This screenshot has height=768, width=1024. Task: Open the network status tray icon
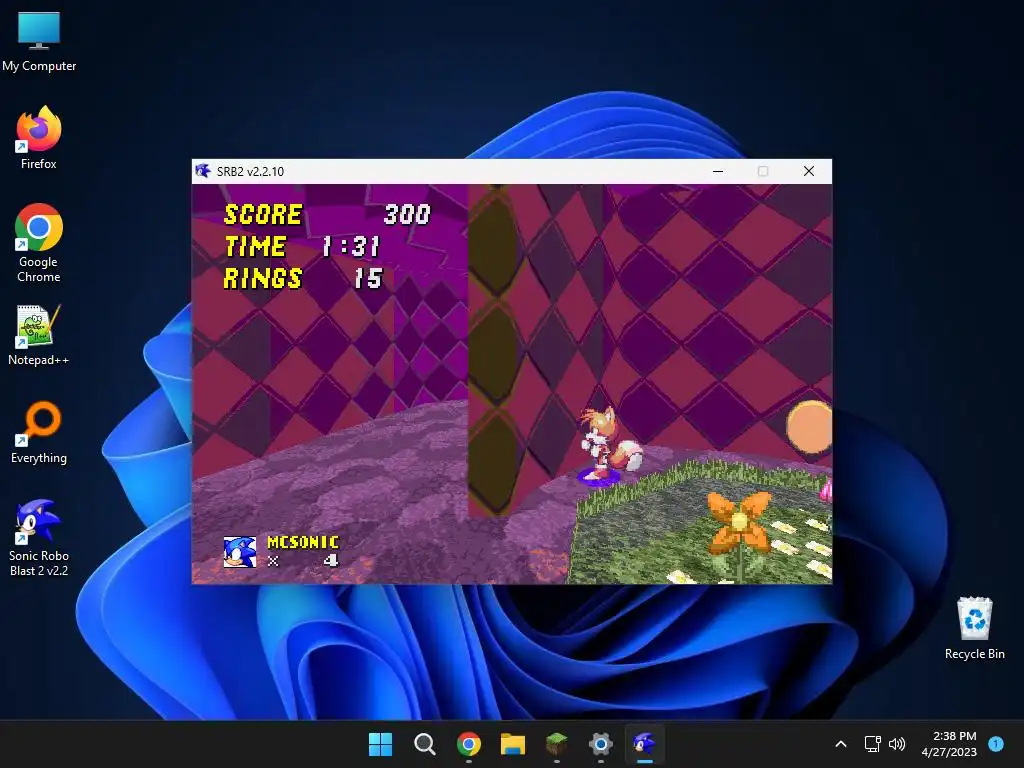[x=872, y=744]
